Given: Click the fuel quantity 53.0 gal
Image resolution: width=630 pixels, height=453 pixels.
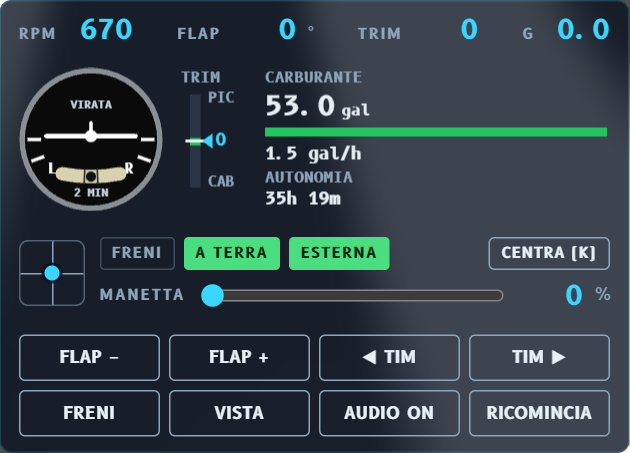Looking at the screenshot, I should (x=317, y=106).
